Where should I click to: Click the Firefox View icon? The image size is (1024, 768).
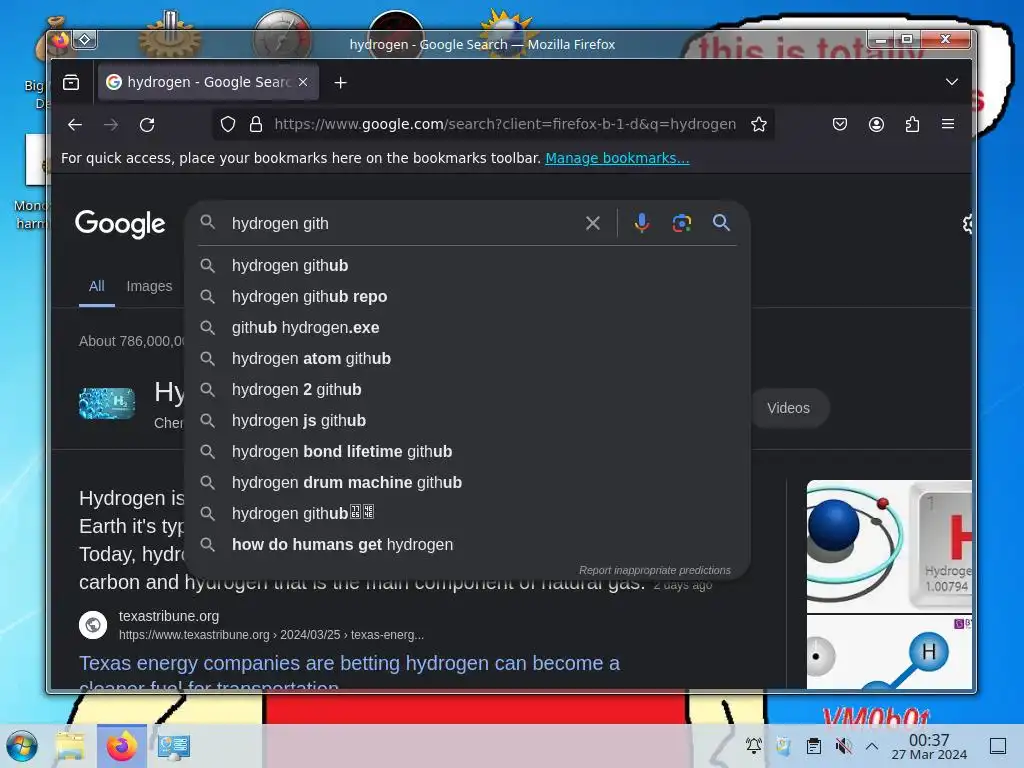[71, 82]
